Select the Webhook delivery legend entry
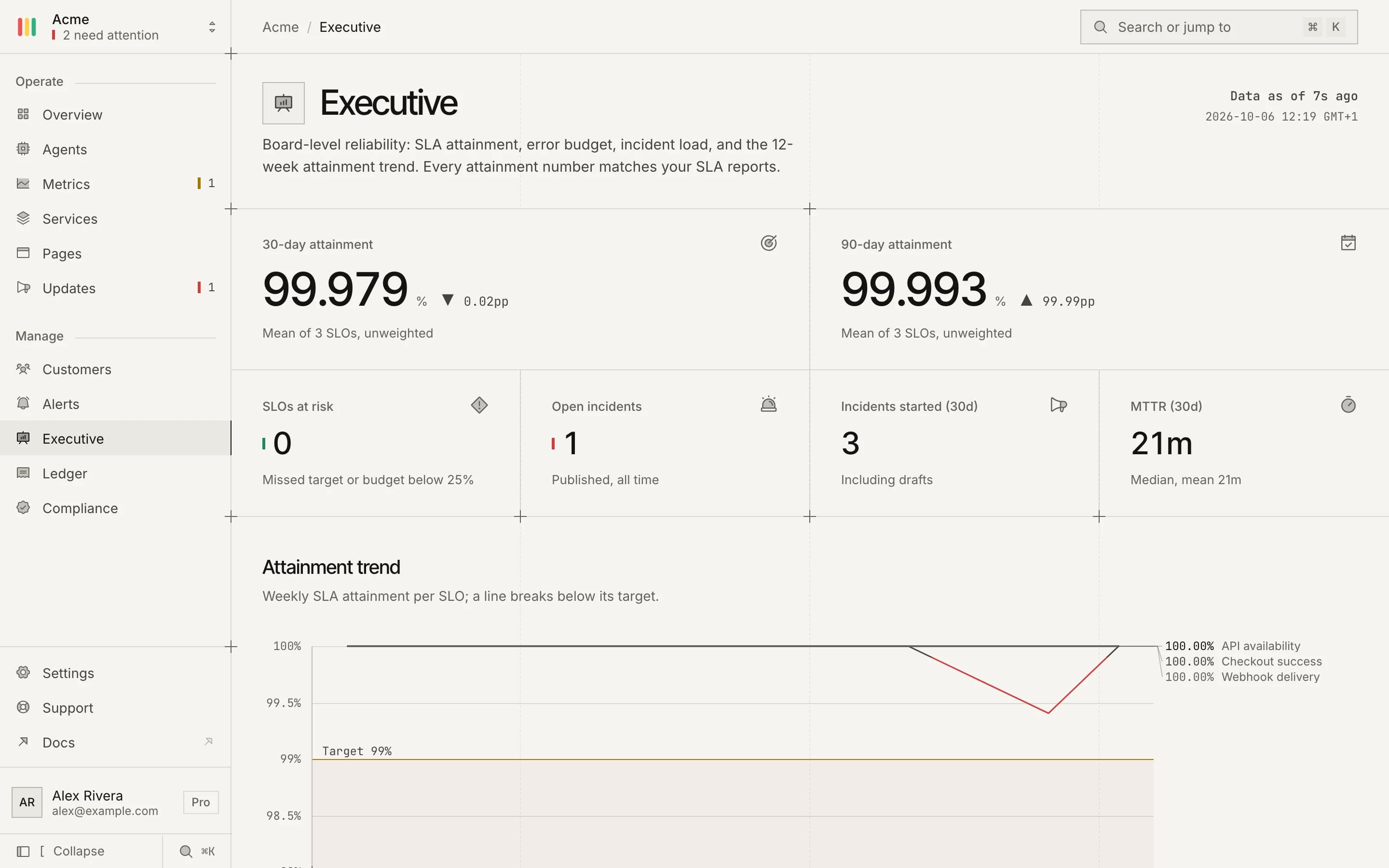Viewport: 1389px width, 868px height. (x=1242, y=677)
